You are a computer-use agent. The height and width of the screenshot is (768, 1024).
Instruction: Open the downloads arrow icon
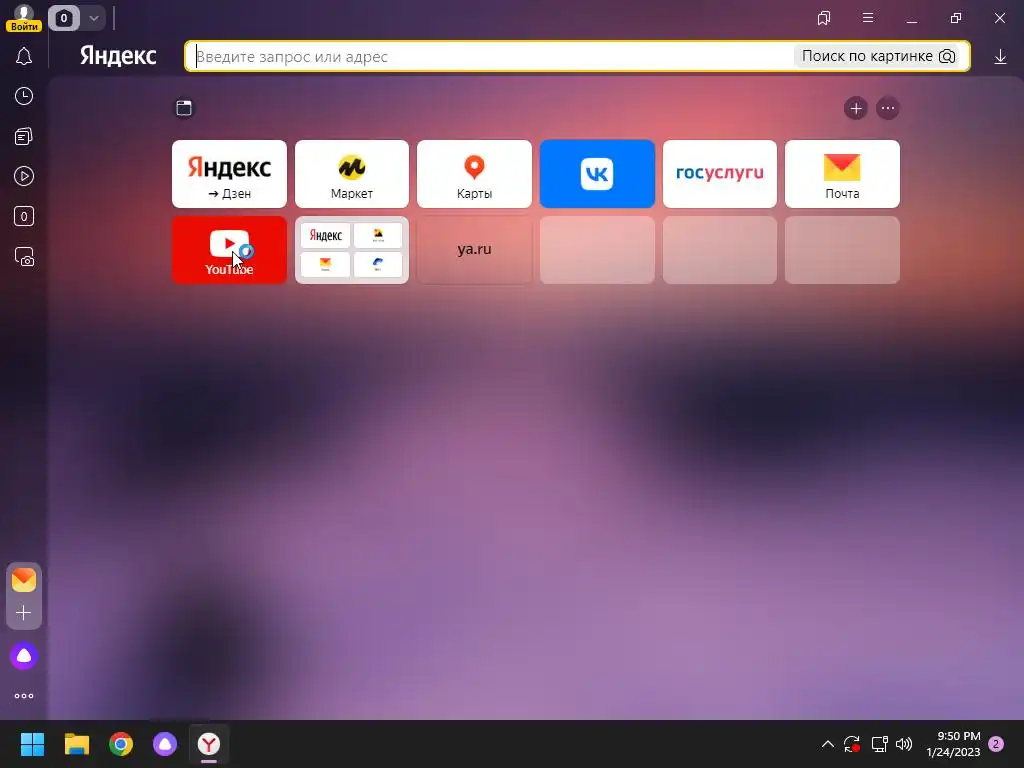coord(1000,57)
